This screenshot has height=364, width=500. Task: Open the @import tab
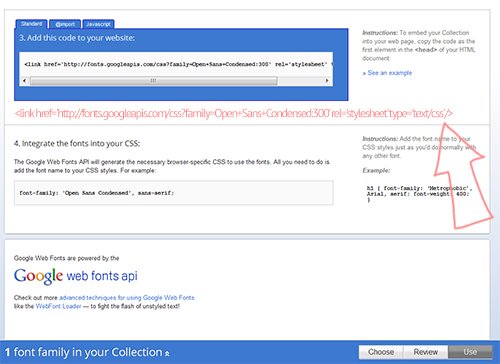[65, 24]
